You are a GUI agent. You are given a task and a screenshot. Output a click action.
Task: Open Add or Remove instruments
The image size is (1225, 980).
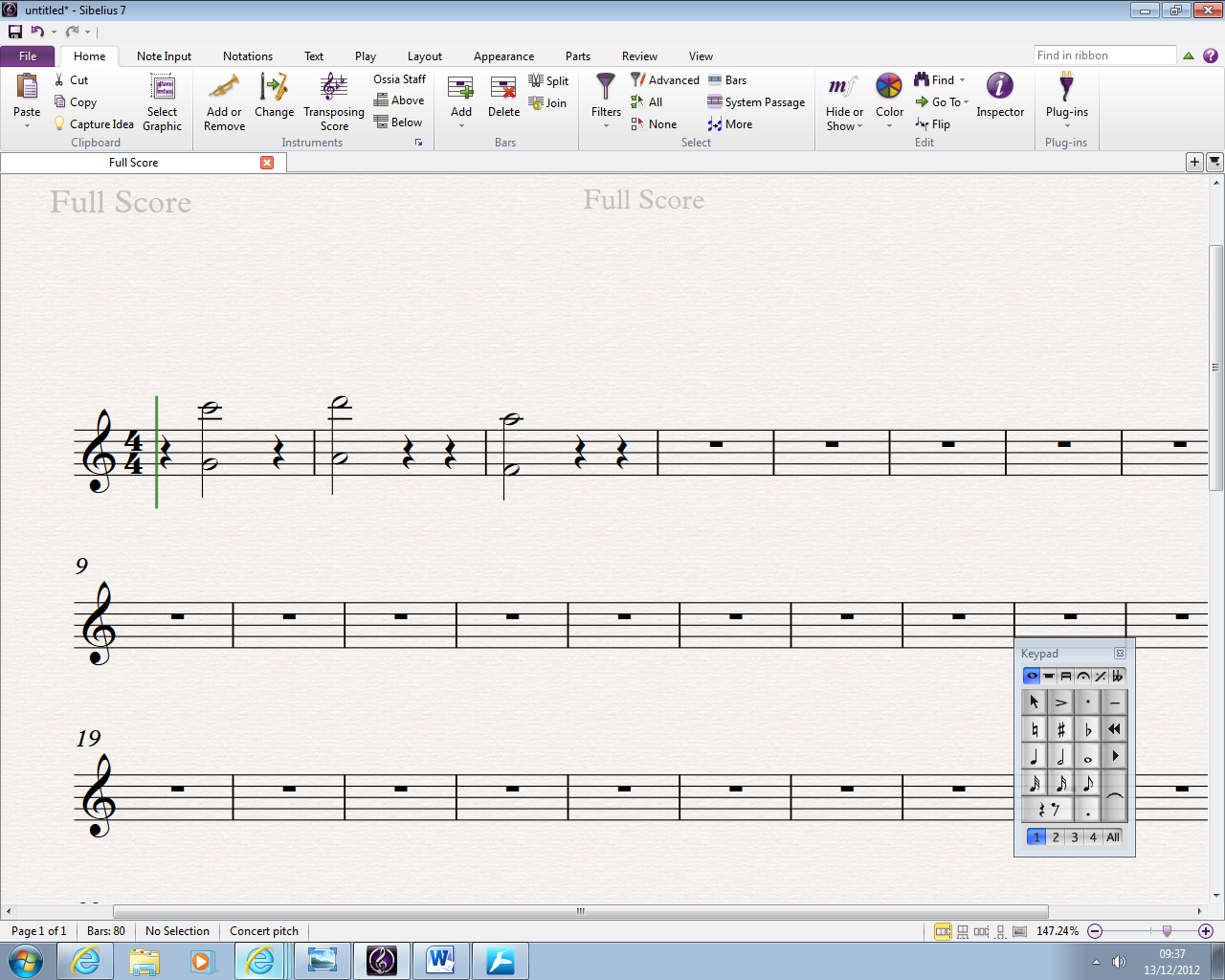pyautogui.click(x=225, y=102)
